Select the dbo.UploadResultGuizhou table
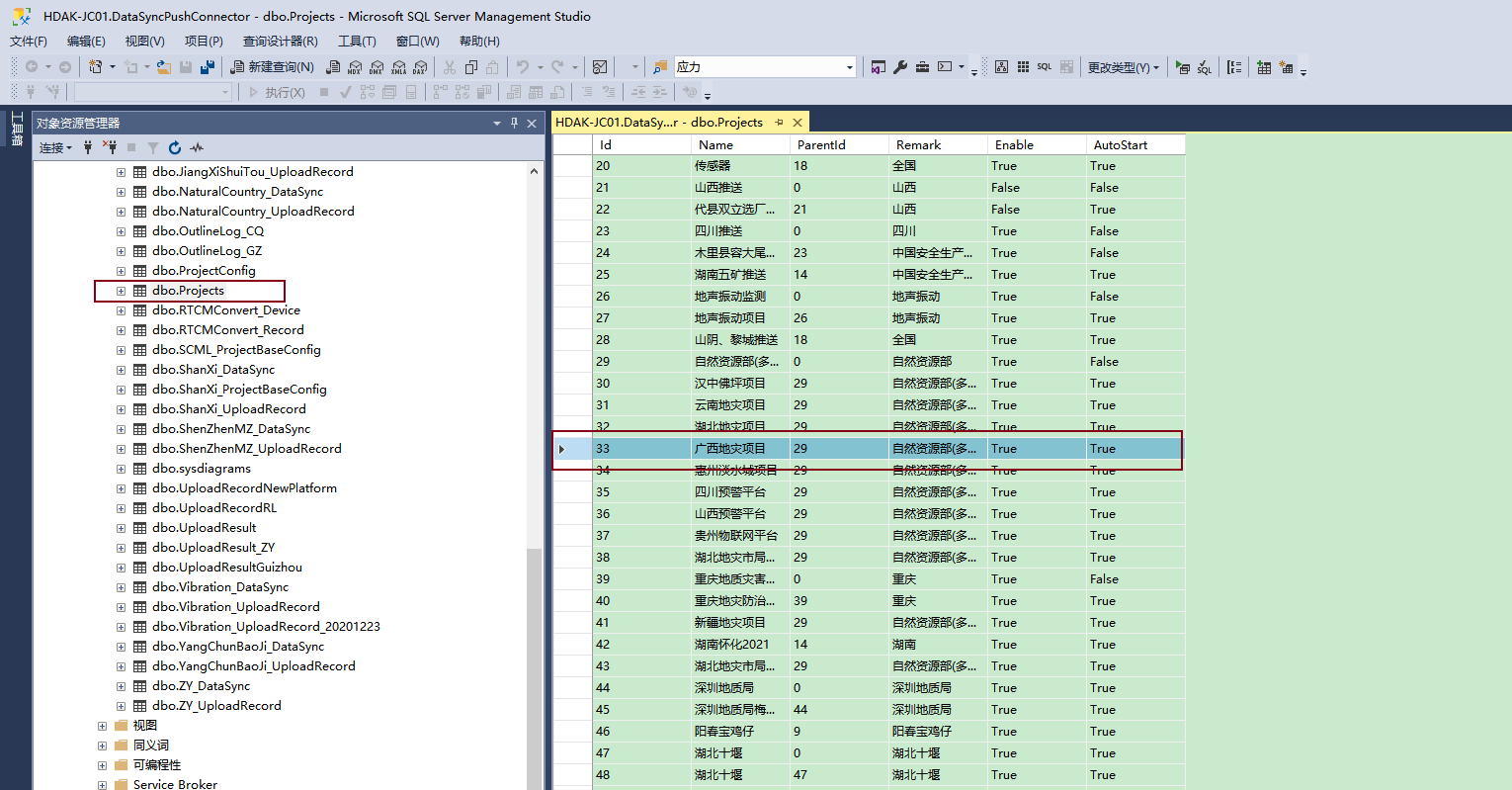This screenshot has width=1512, height=790. [227, 568]
